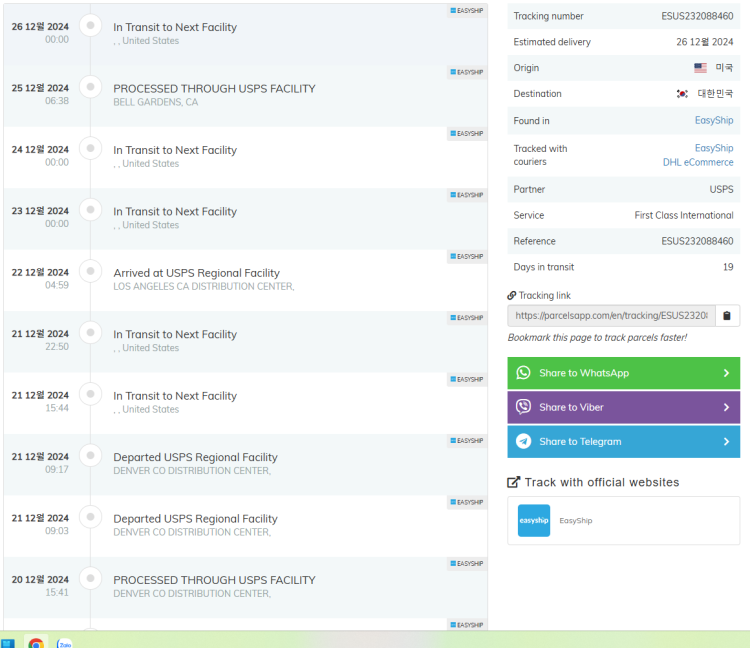The image size is (750, 648).
Task: Click the tracking link URL field
Action: 611,316
